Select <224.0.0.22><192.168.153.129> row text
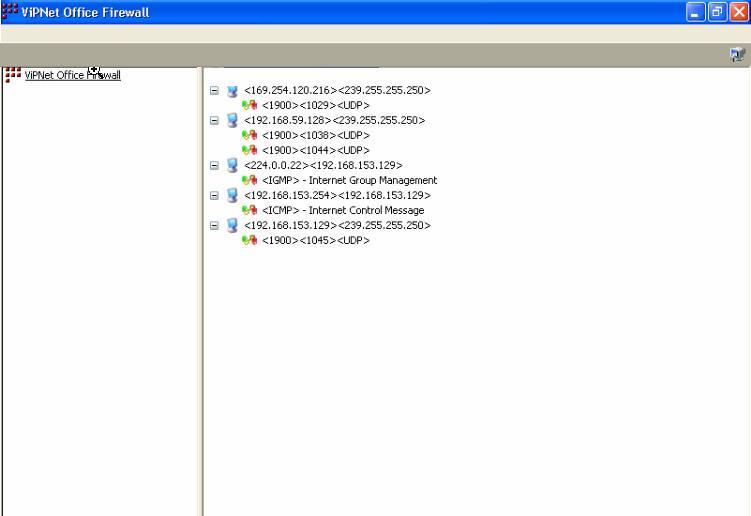 tap(323, 165)
